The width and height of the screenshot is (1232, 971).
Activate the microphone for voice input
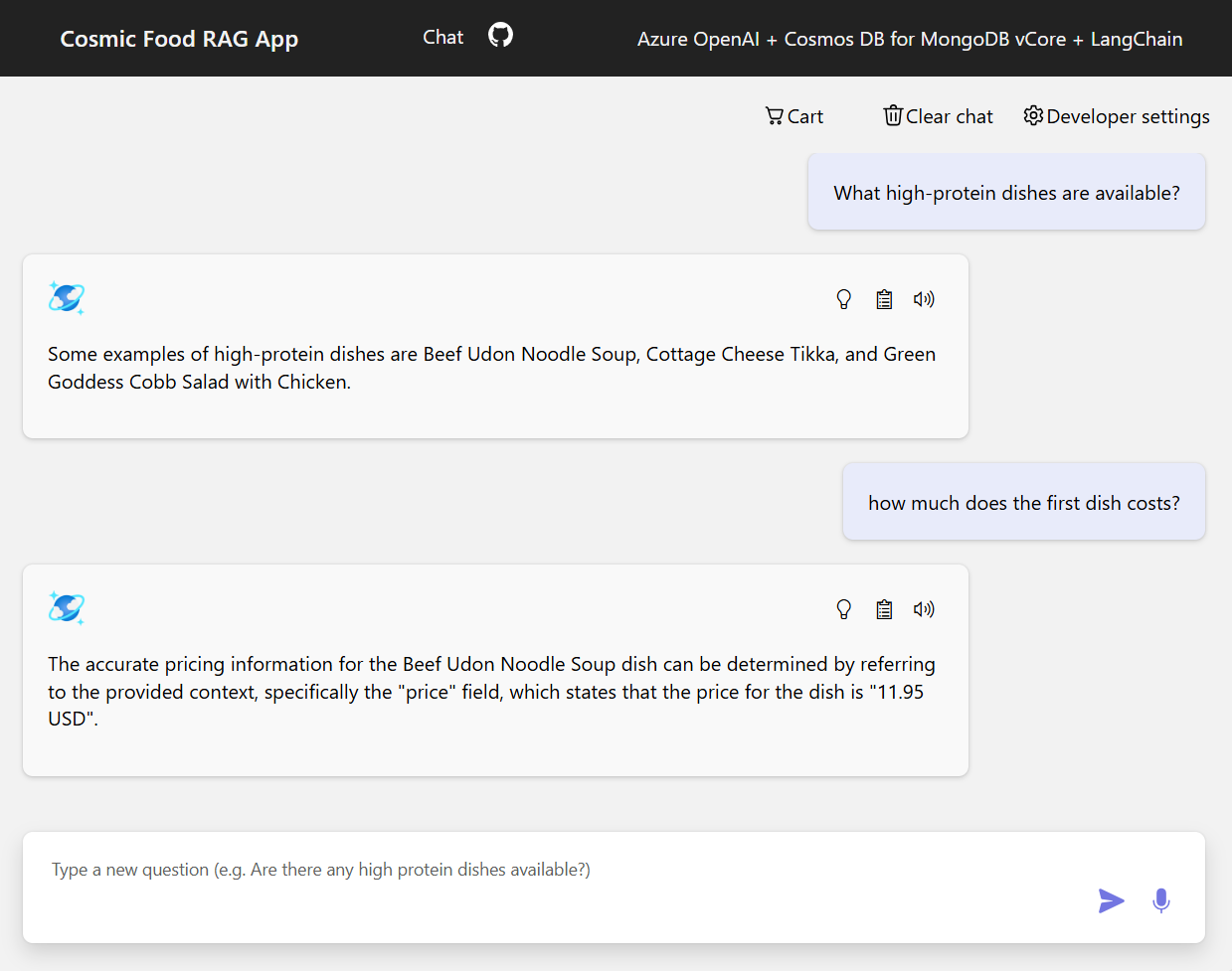click(x=1160, y=900)
